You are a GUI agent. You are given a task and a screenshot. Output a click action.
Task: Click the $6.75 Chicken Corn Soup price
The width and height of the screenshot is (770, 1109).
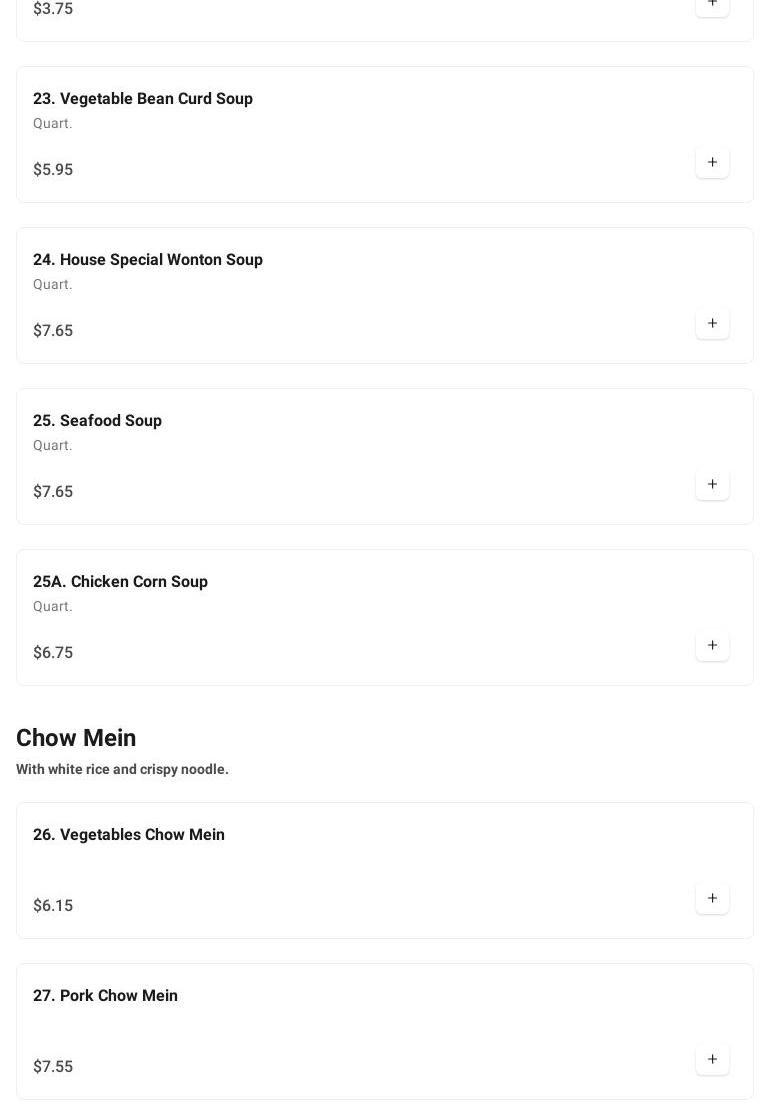(53, 652)
